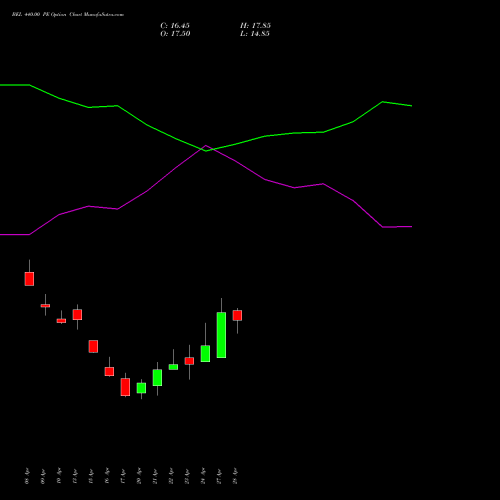Select the 20 Apr date label on the axis

(139, 476)
